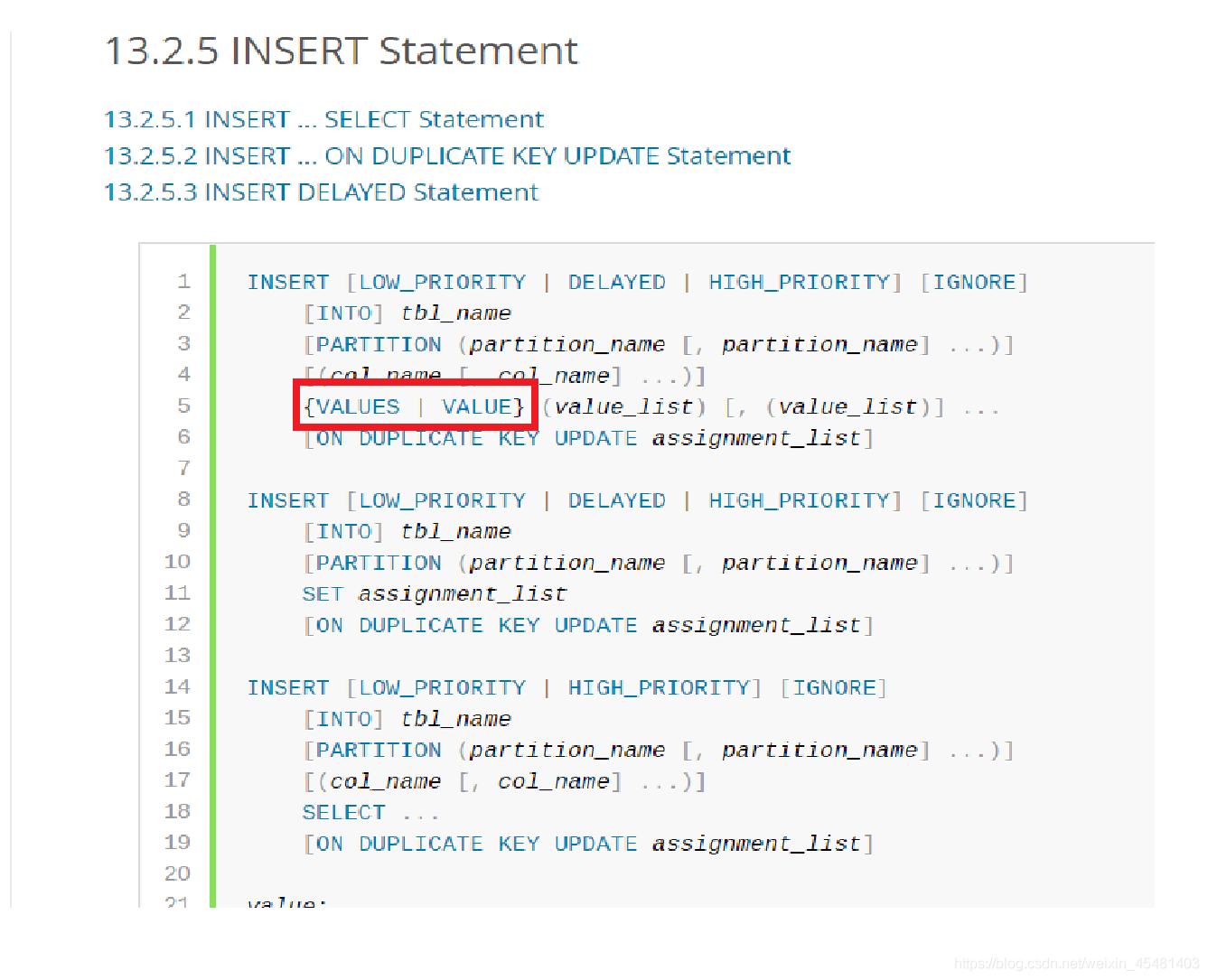Click PARTITION keyword on code line 3
Screen dimensions: 1208x980
coord(379,344)
